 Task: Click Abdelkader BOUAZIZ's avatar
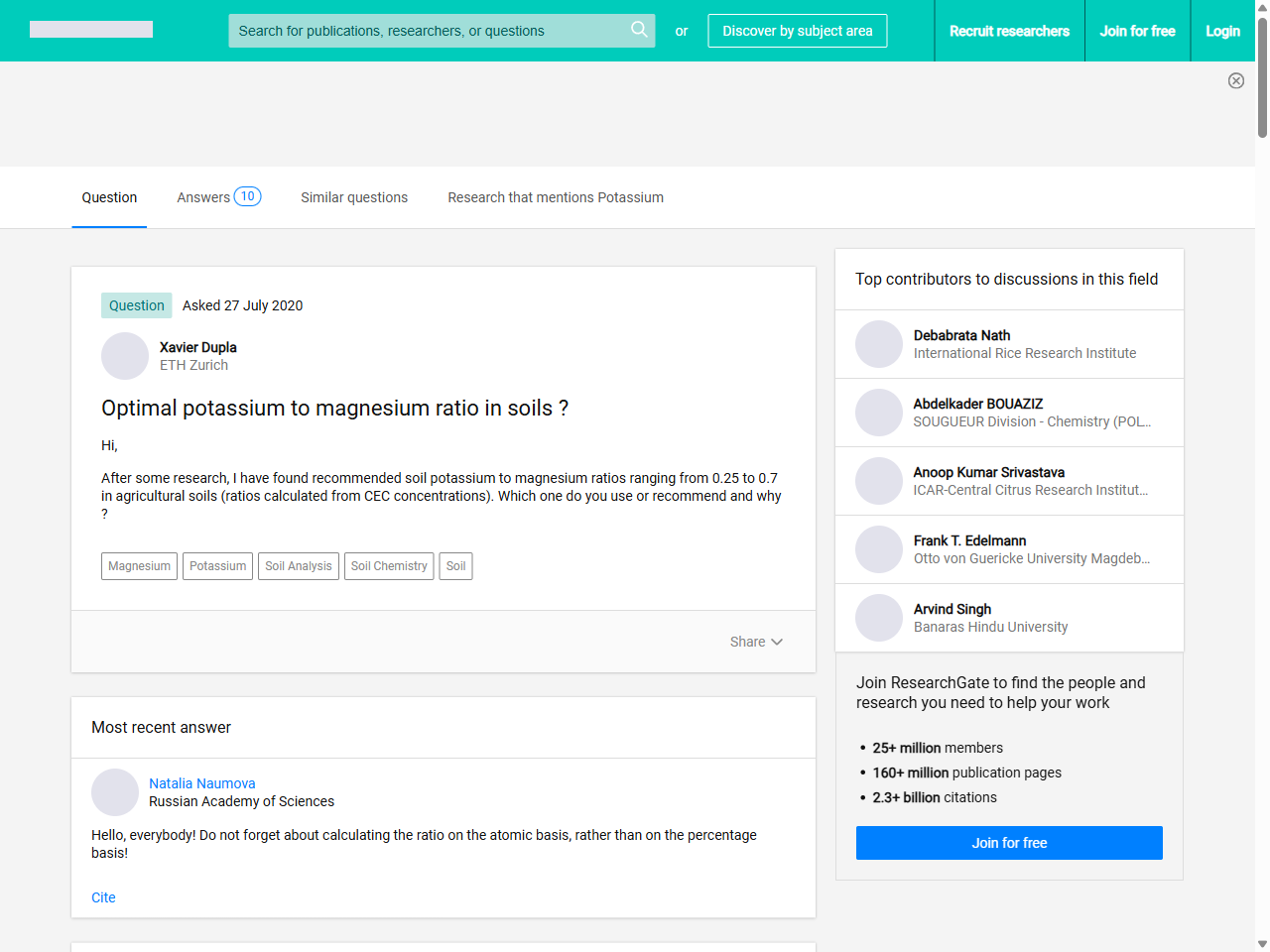[x=879, y=413]
